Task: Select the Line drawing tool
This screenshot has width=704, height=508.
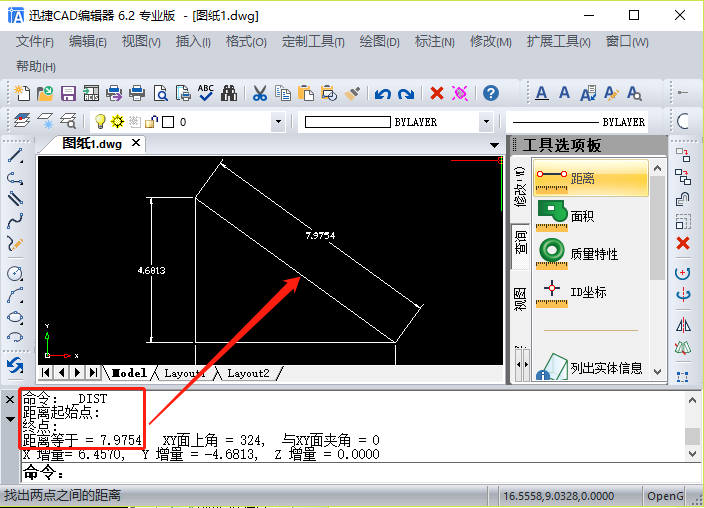Action: click(x=15, y=156)
